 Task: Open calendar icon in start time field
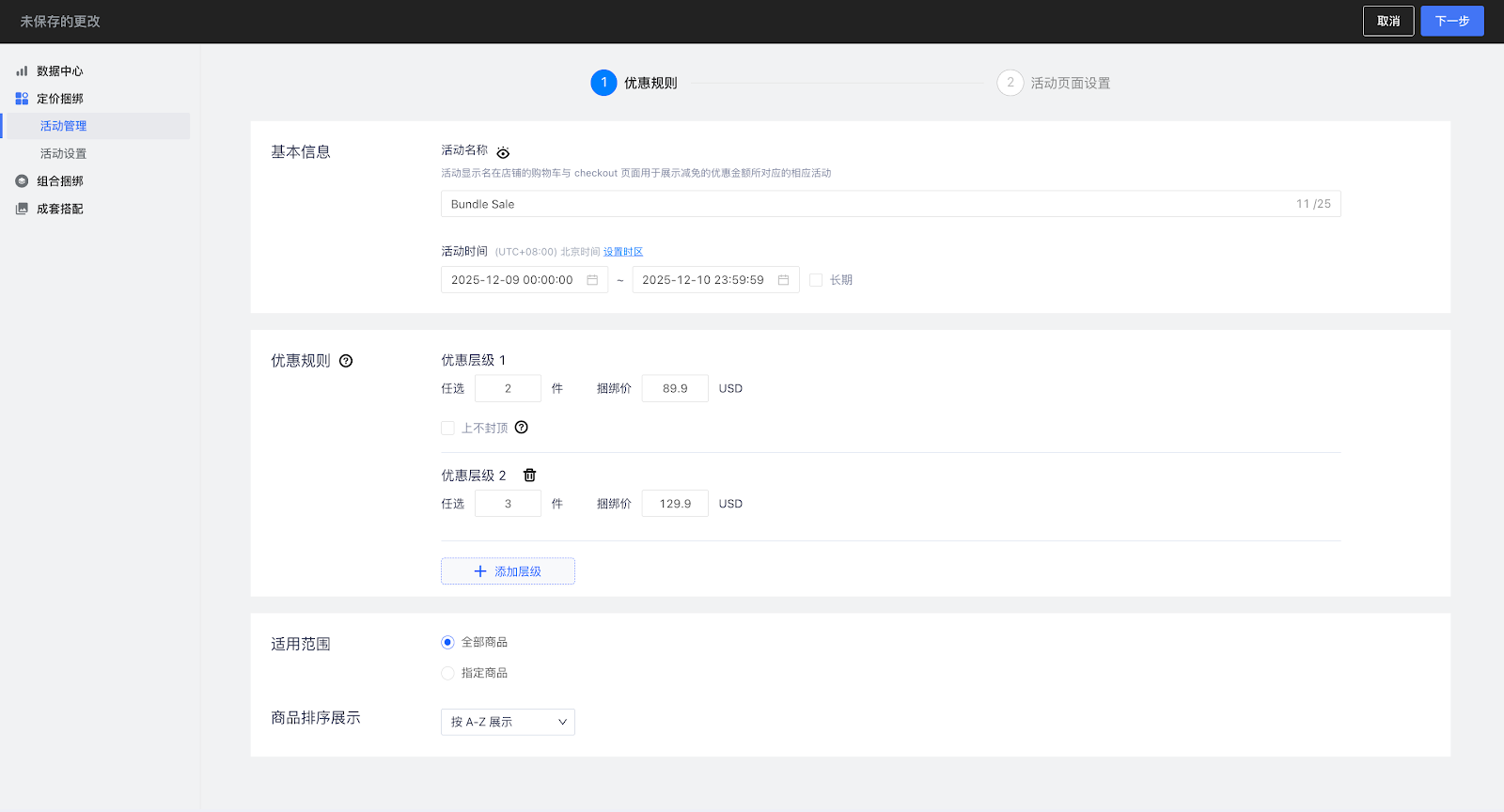[592, 280]
